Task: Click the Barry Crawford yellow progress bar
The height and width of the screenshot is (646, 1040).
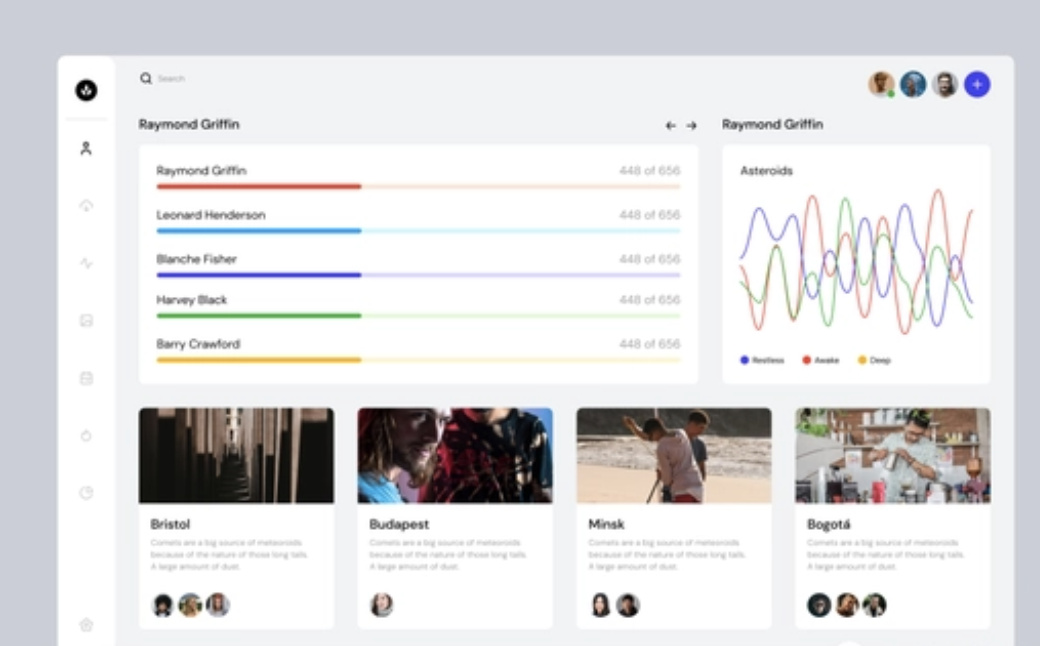Action: click(419, 360)
